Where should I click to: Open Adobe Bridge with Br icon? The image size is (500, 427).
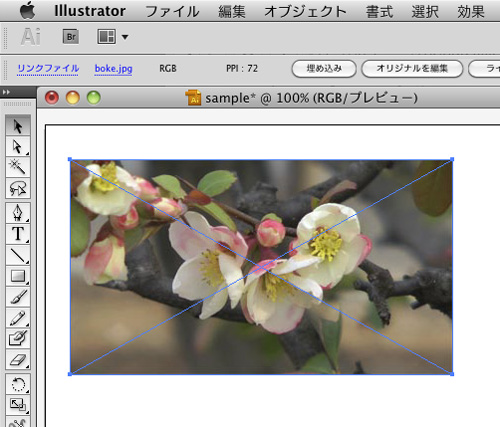(x=71, y=36)
